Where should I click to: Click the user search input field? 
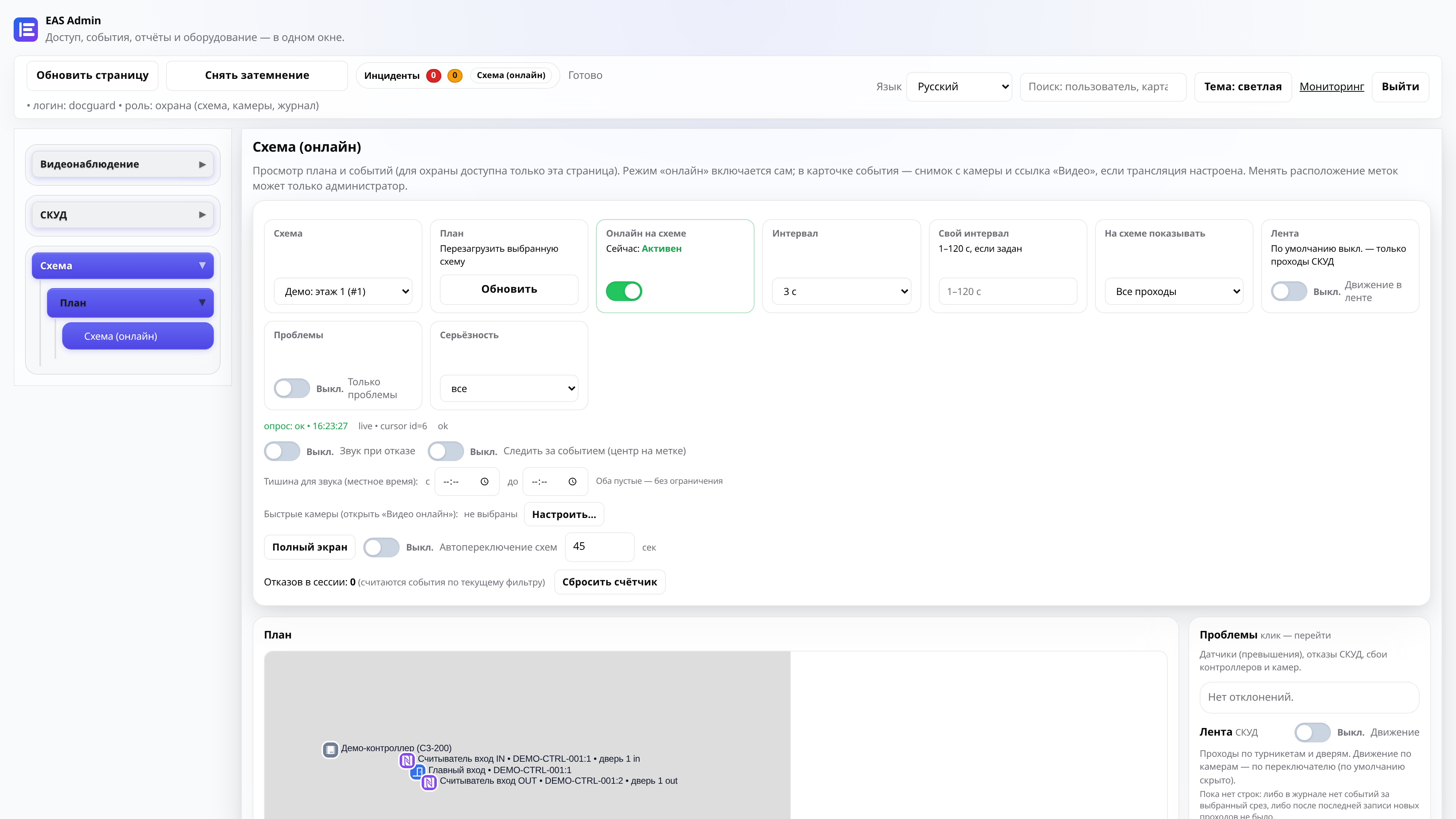pyautogui.click(x=1103, y=86)
